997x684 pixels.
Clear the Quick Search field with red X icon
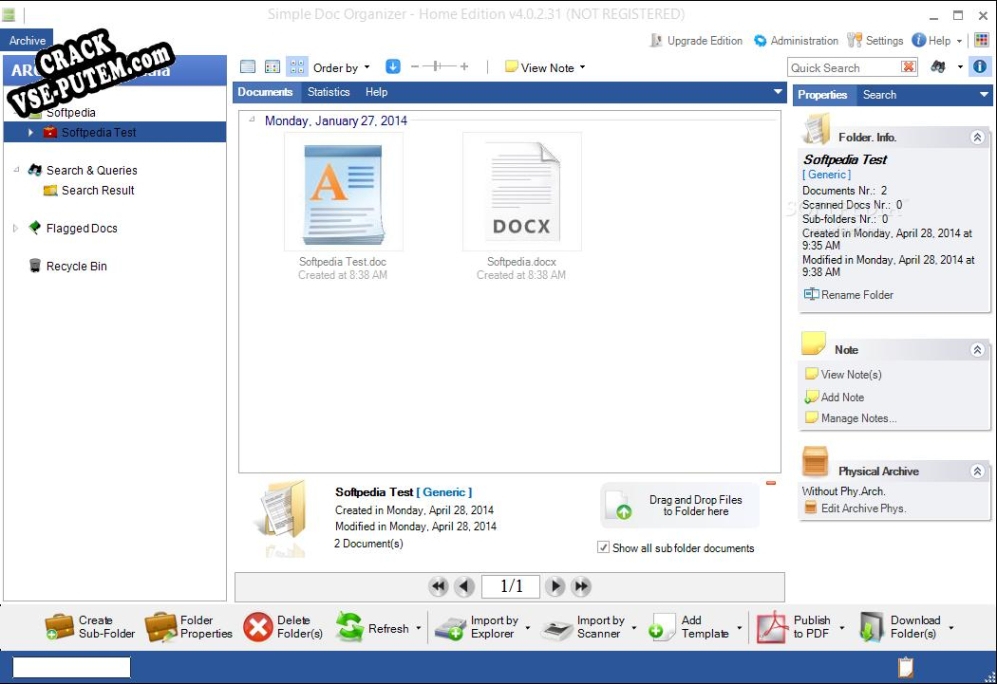tap(908, 67)
